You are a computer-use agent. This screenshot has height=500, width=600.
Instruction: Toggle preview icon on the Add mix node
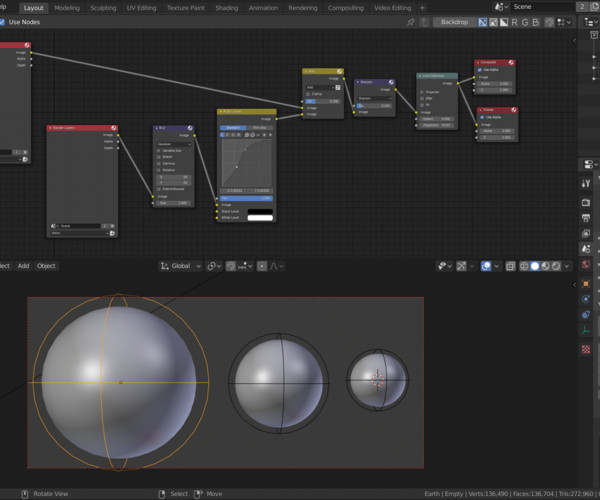click(339, 71)
